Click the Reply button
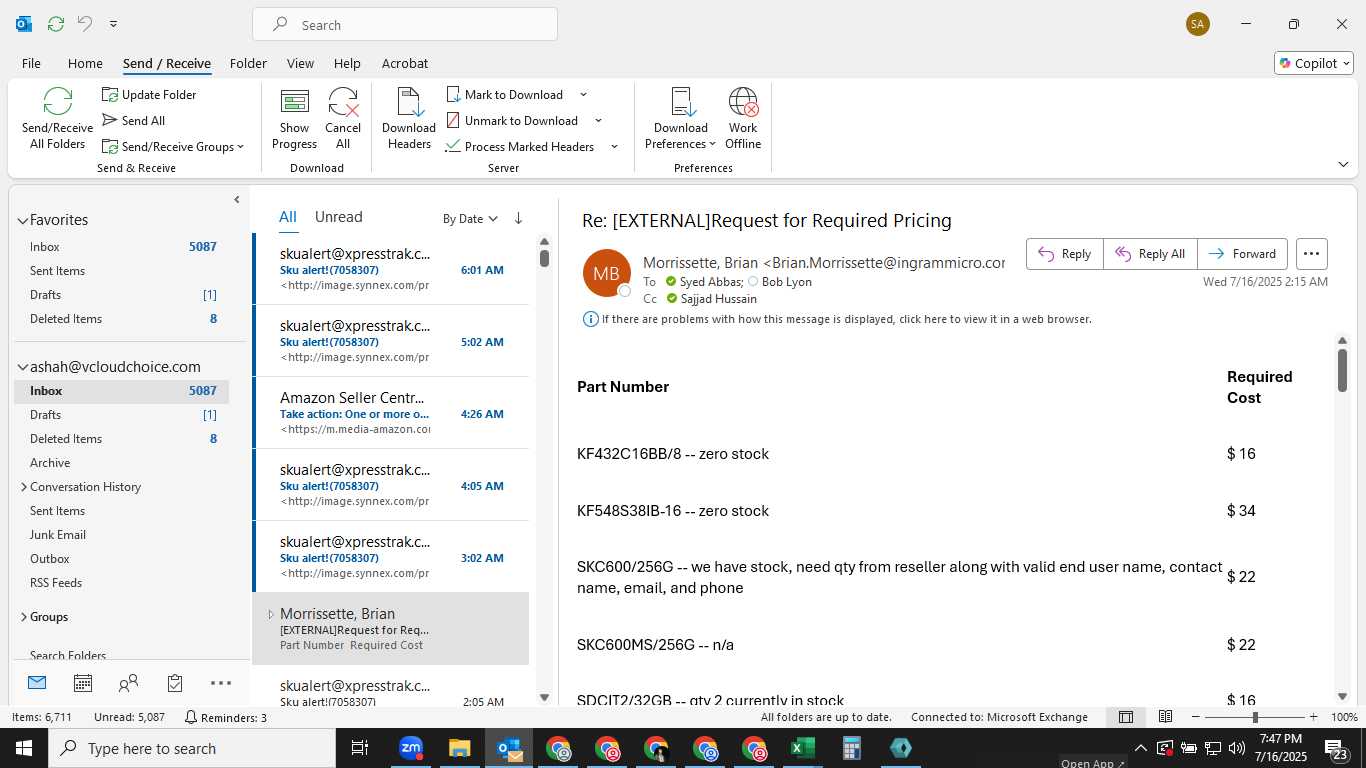 pyautogui.click(x=1065, y=254)
